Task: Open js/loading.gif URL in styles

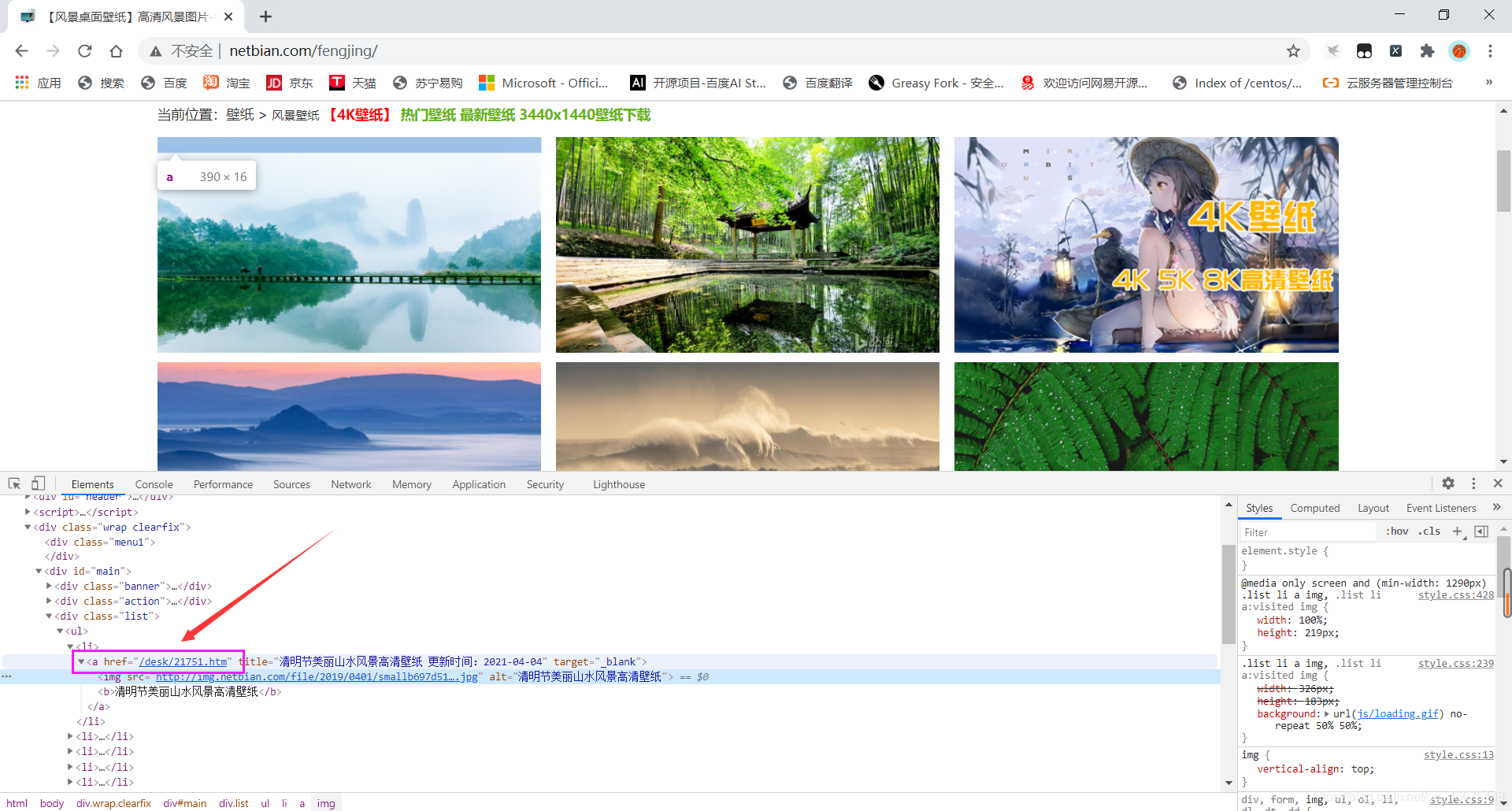Action: pyautogui.click(x=1397, y=714)
